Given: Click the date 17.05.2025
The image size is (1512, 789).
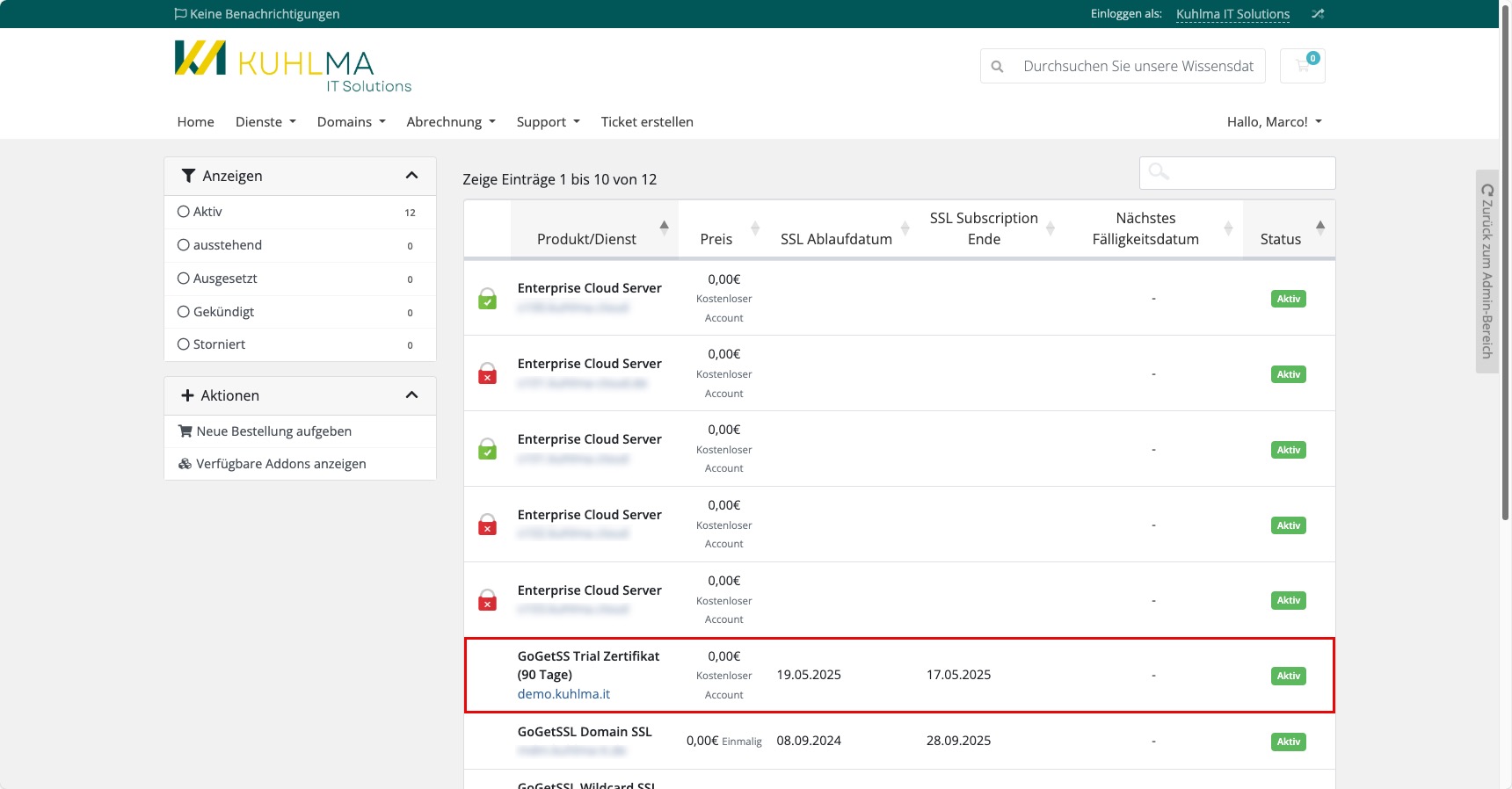Looking at the screenshot, I should point(958,675).
